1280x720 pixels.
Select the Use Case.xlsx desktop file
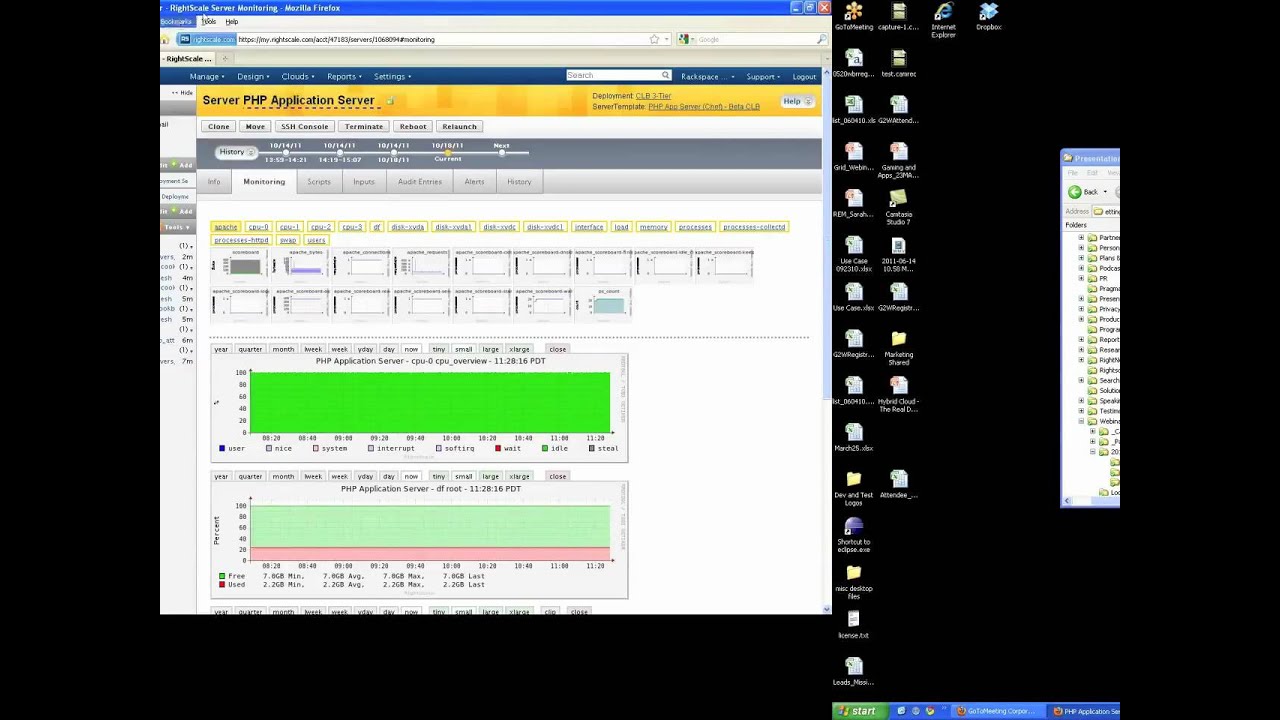[853, 297]
